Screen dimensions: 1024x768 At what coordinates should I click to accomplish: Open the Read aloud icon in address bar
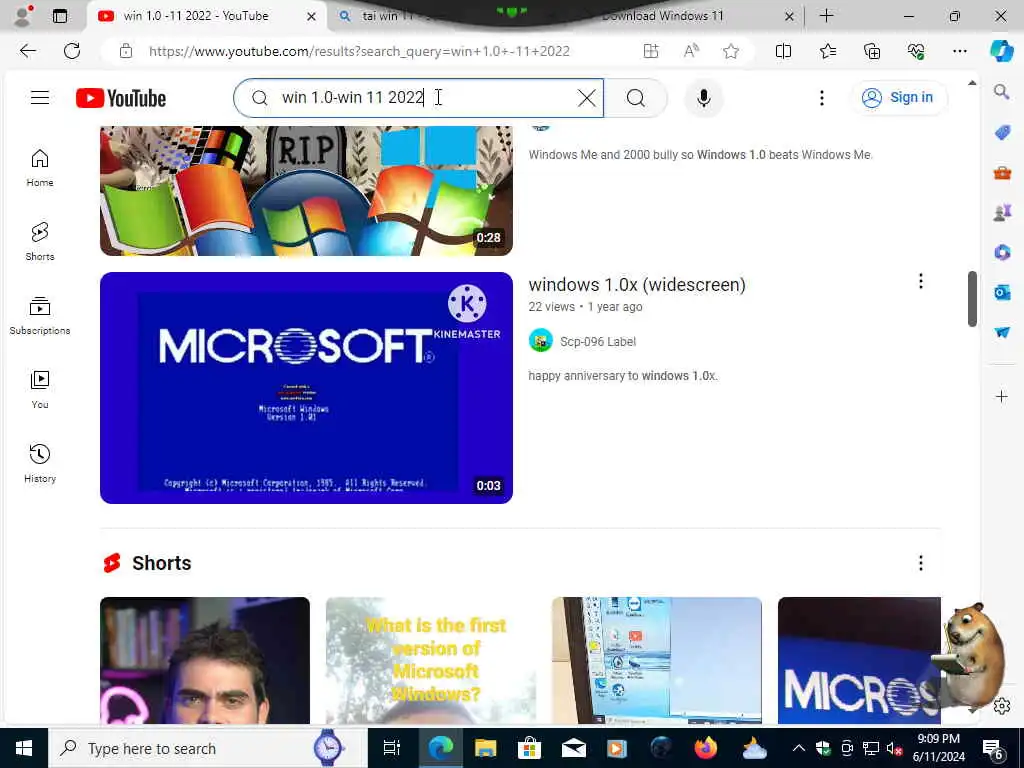(691, 51)
